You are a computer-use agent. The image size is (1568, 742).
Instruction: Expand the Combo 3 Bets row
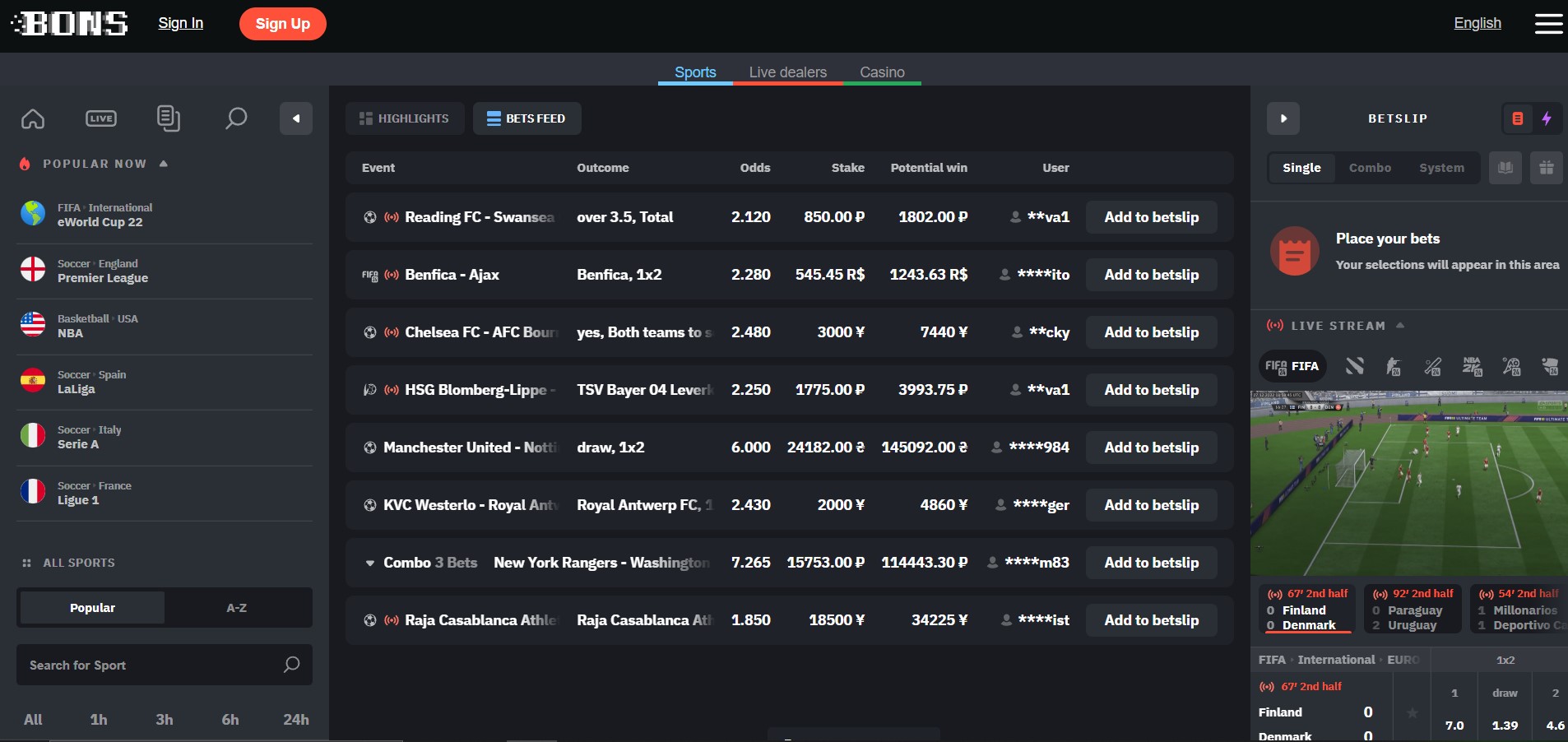click(370, 563)
